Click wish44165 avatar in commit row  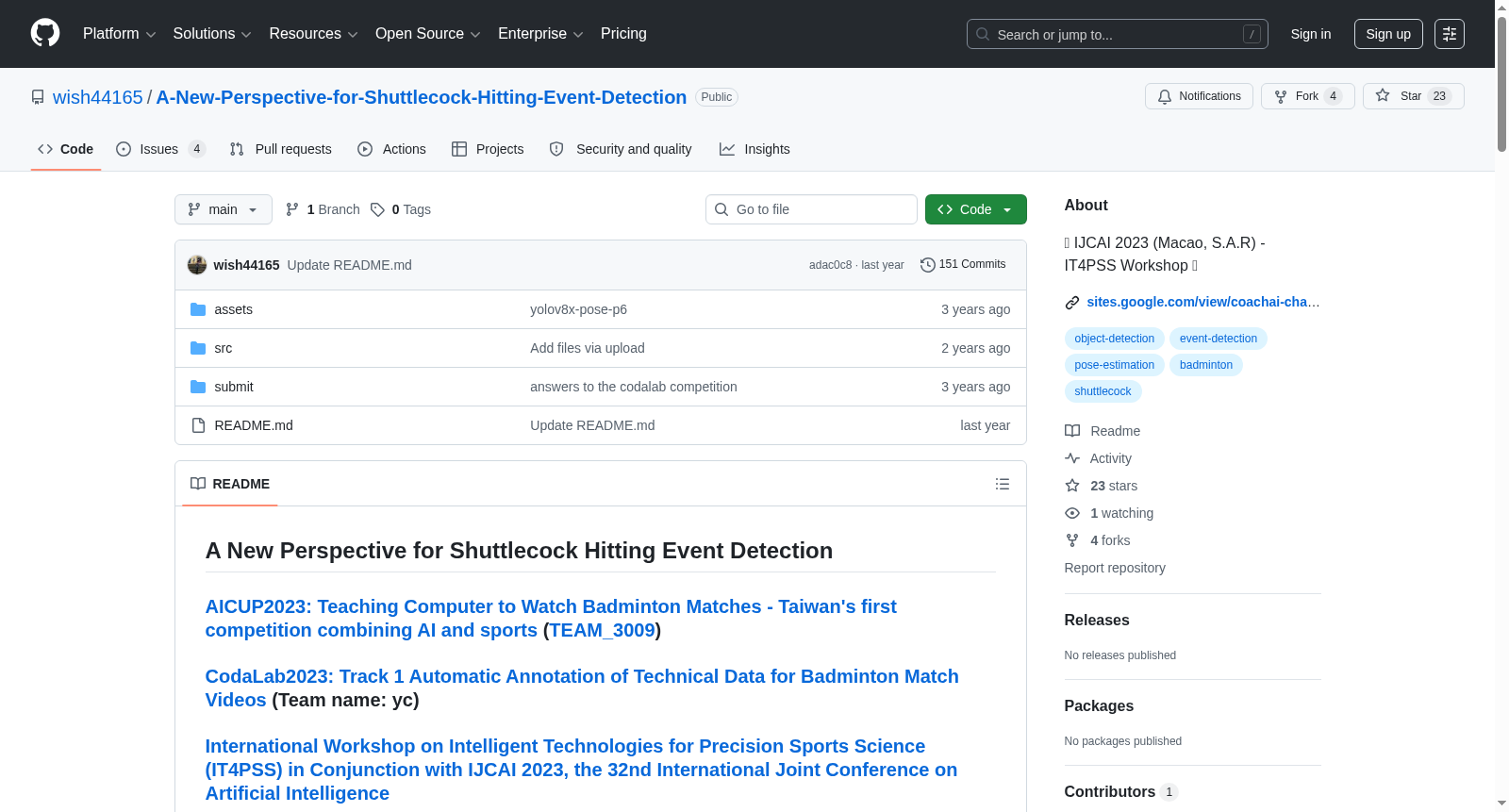[x=196, y=265]
